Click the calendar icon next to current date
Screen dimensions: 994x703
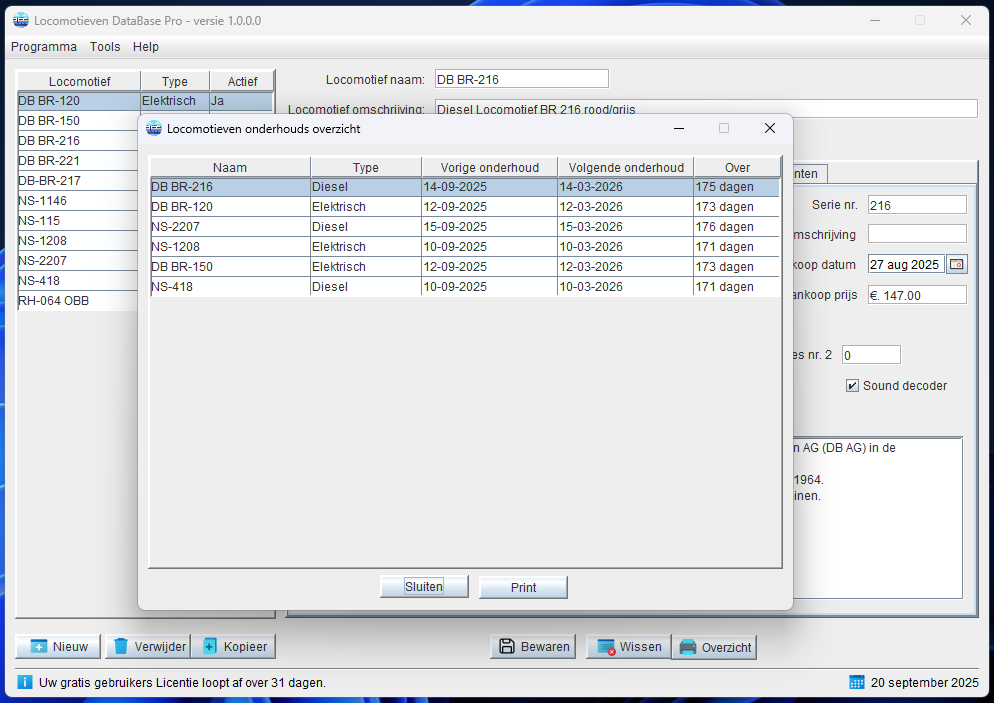point(856,682)
